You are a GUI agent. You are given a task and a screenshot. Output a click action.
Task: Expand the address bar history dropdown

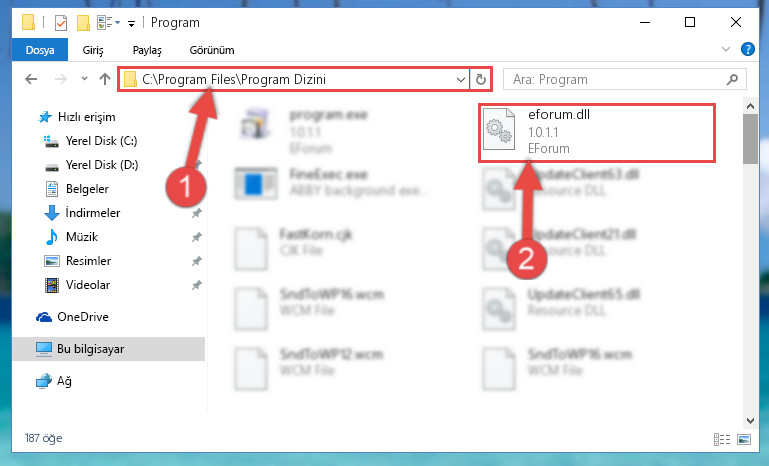(x=461, y=79)
